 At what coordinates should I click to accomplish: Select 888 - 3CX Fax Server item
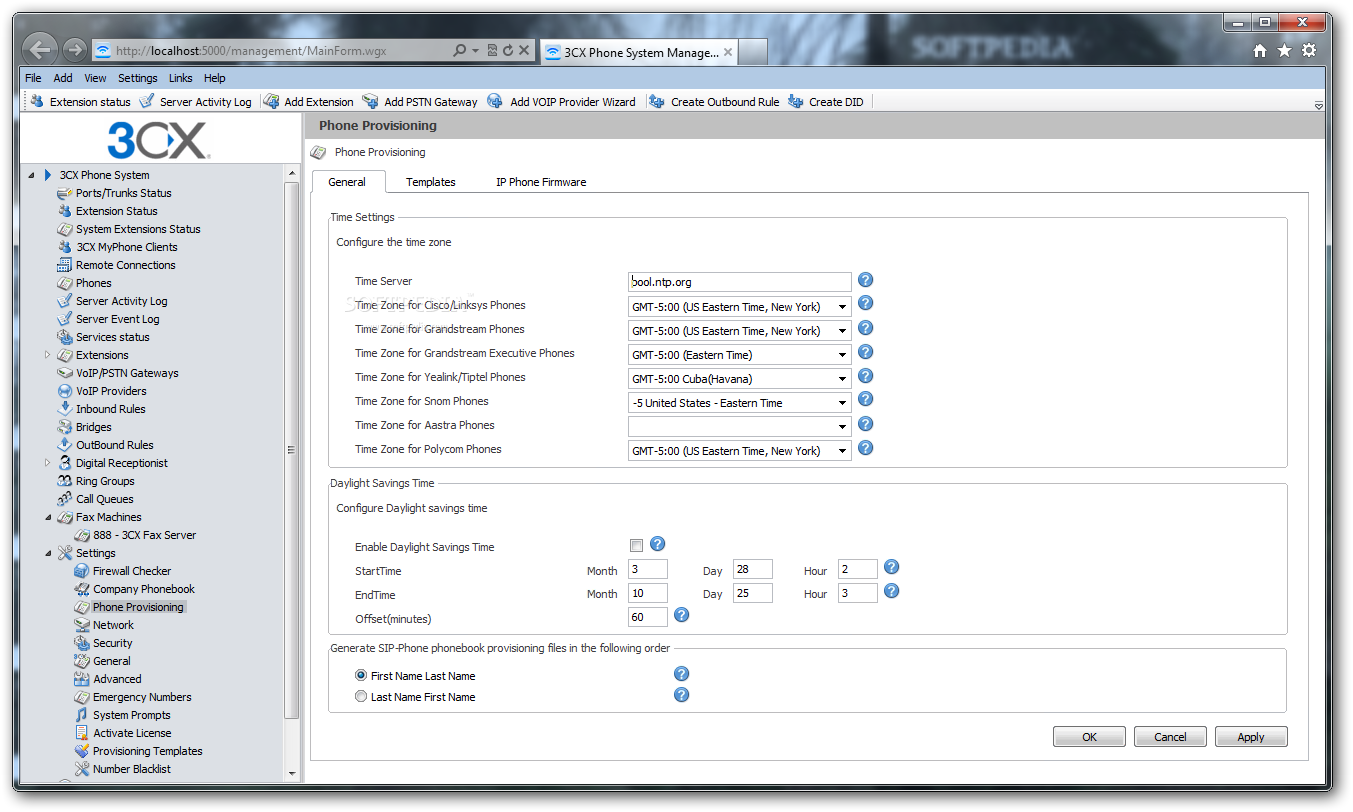(x=145, y=535)
